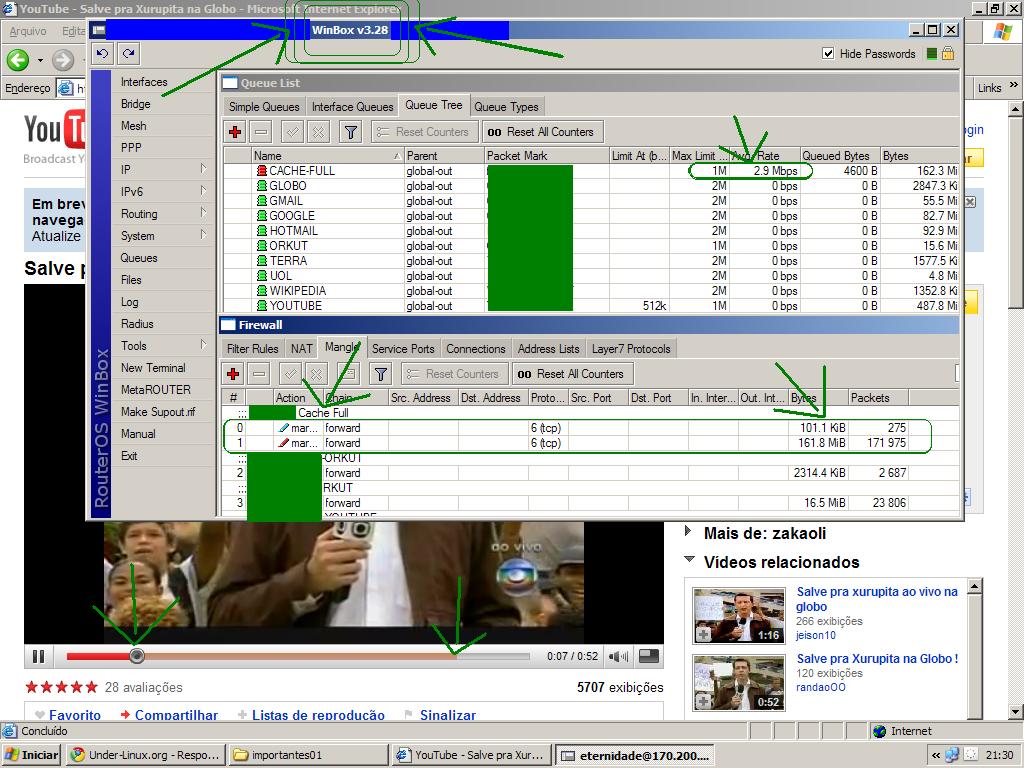Expand the Mais de: zakaoli section

[x=688, y=532]
